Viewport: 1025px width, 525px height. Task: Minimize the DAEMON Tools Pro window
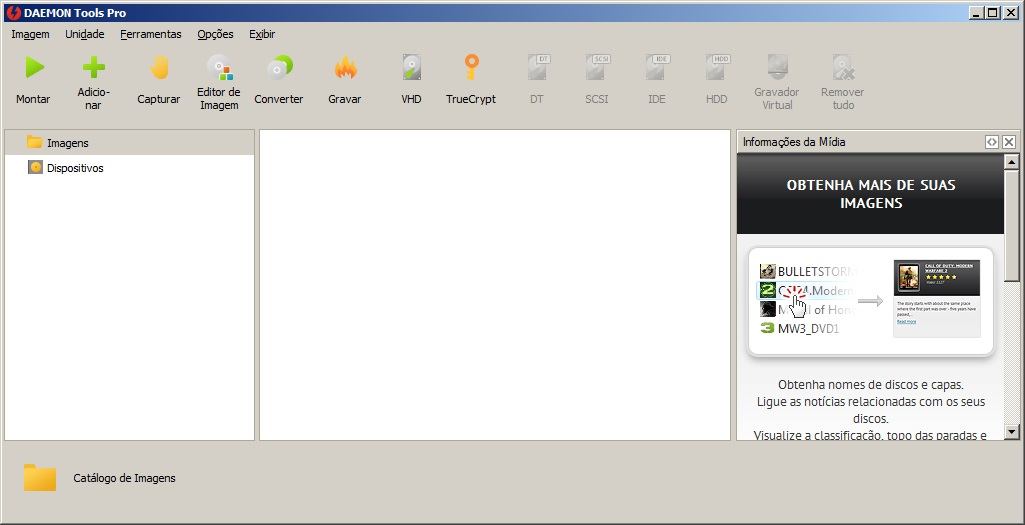(977, 12)
